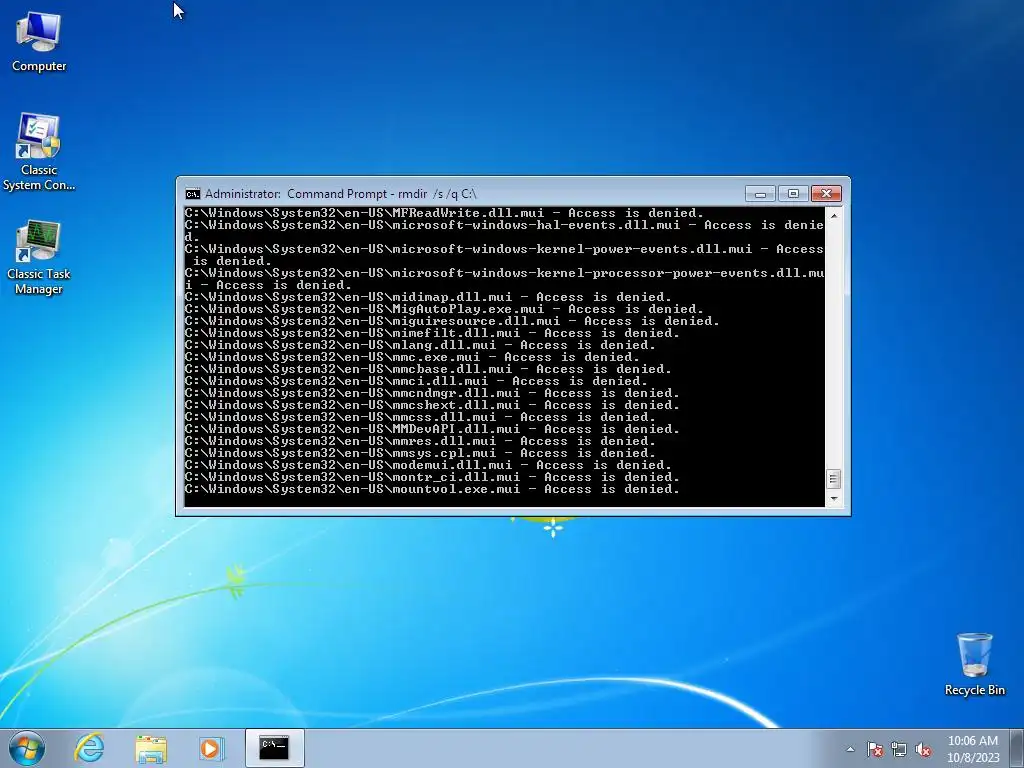This screenshot has width=1024, height=768.
Task: Select the Classic Task Manager shortcut
Action: (39, 257)
